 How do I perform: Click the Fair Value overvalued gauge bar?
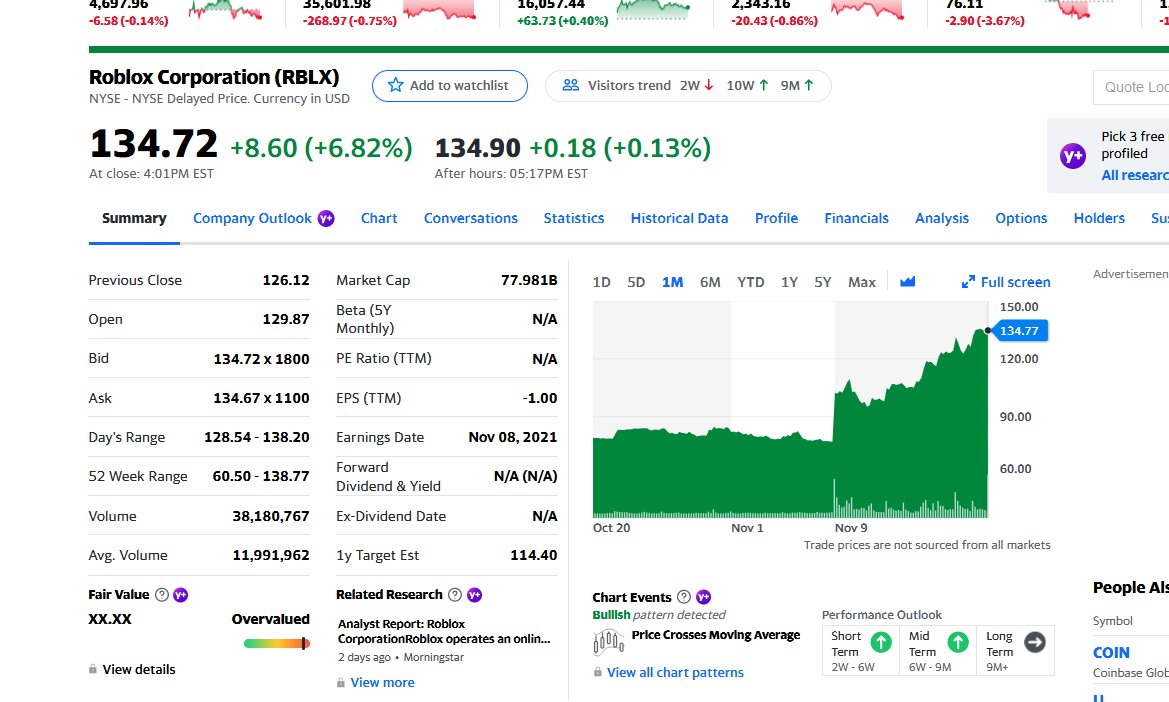[277, 643]
